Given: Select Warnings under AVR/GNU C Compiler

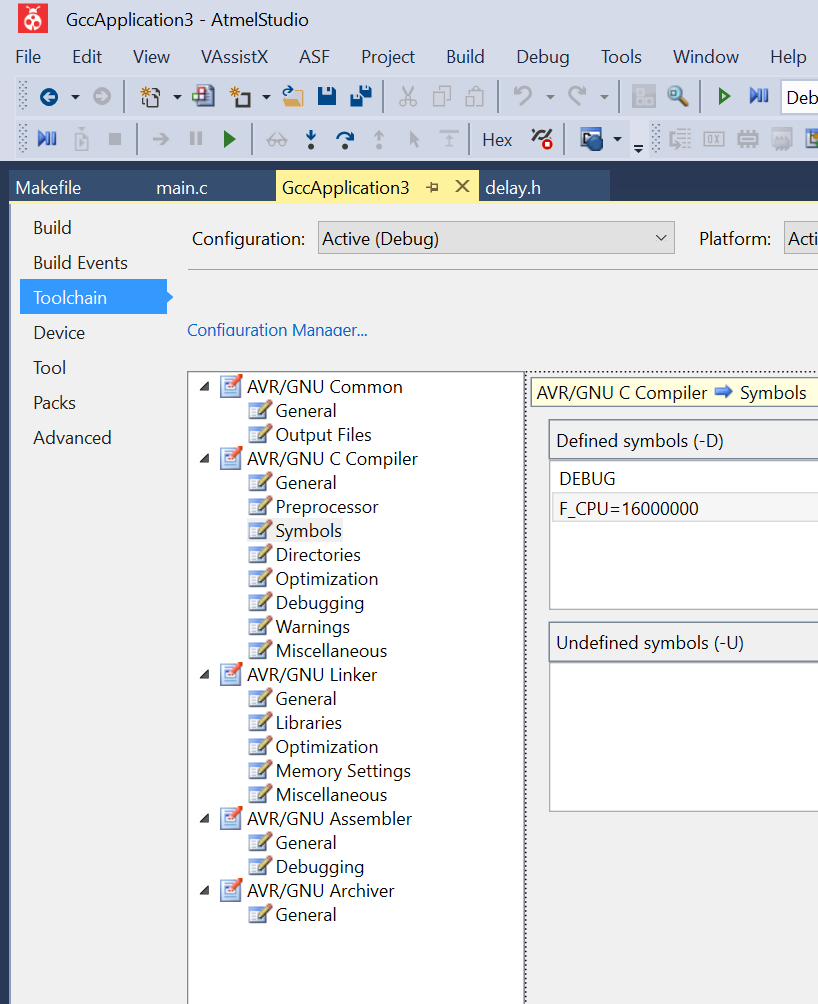Looking at the screenshot, I should [x=312, y=626].
